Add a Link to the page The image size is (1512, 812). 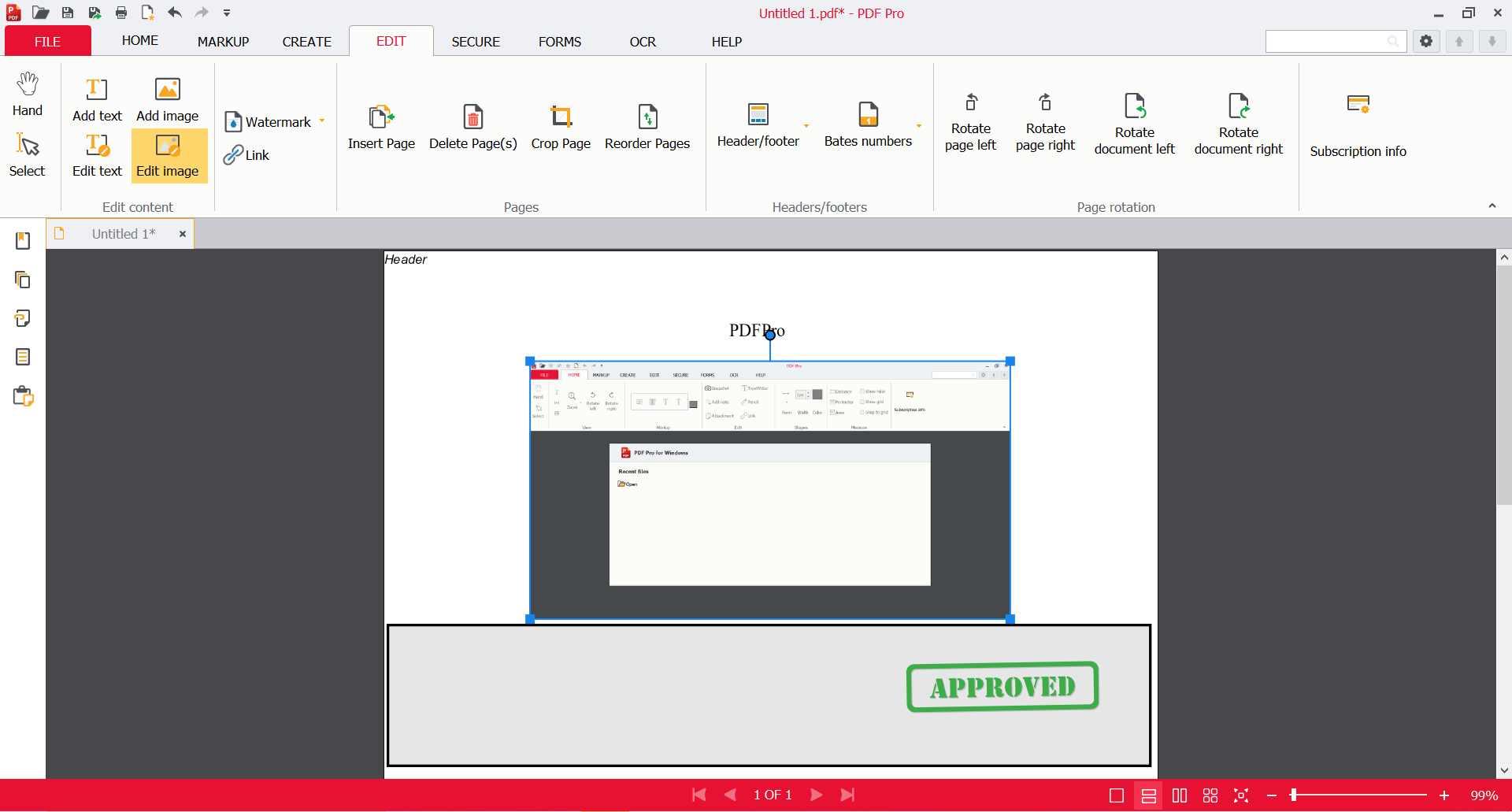click(246, 155)
